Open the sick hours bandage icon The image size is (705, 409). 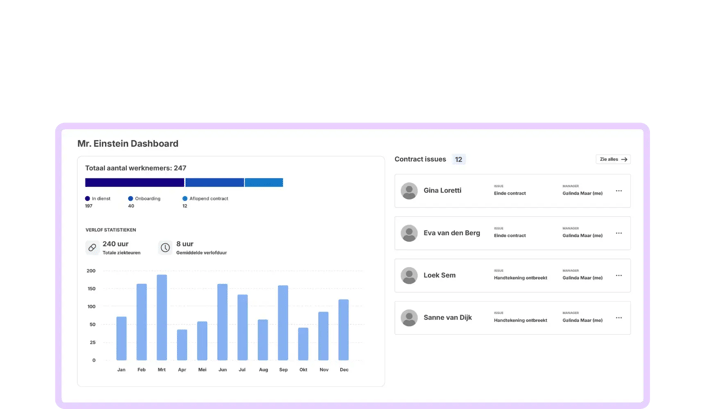pyautogui.click(x=92, y=248)
